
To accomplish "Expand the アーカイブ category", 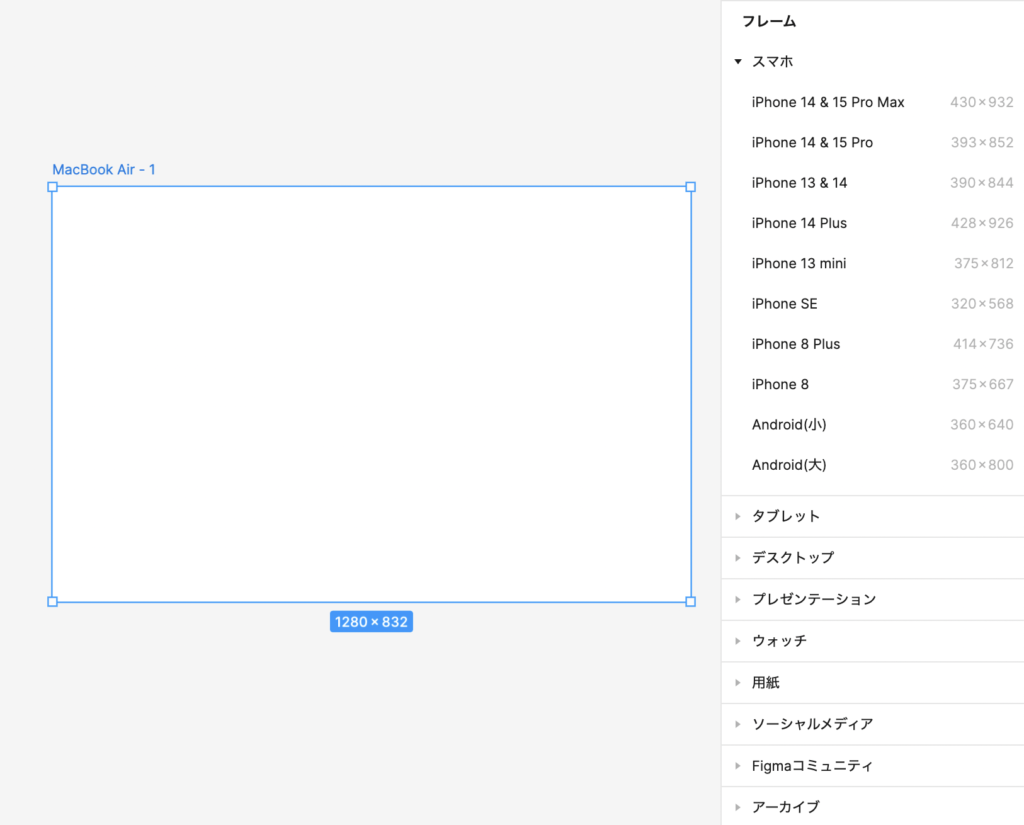I will 785,807.
